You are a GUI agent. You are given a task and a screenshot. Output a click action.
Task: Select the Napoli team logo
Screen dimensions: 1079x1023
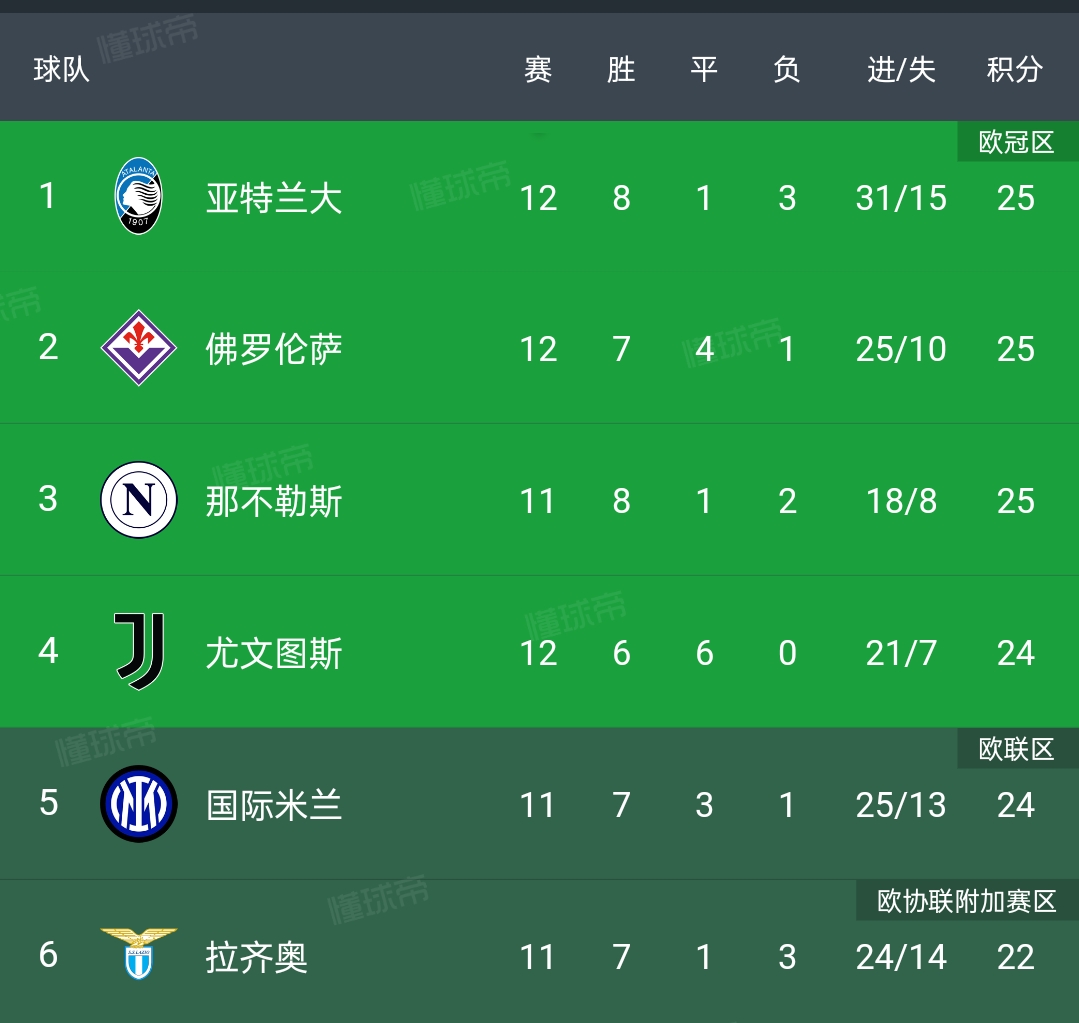pos(139,501)
